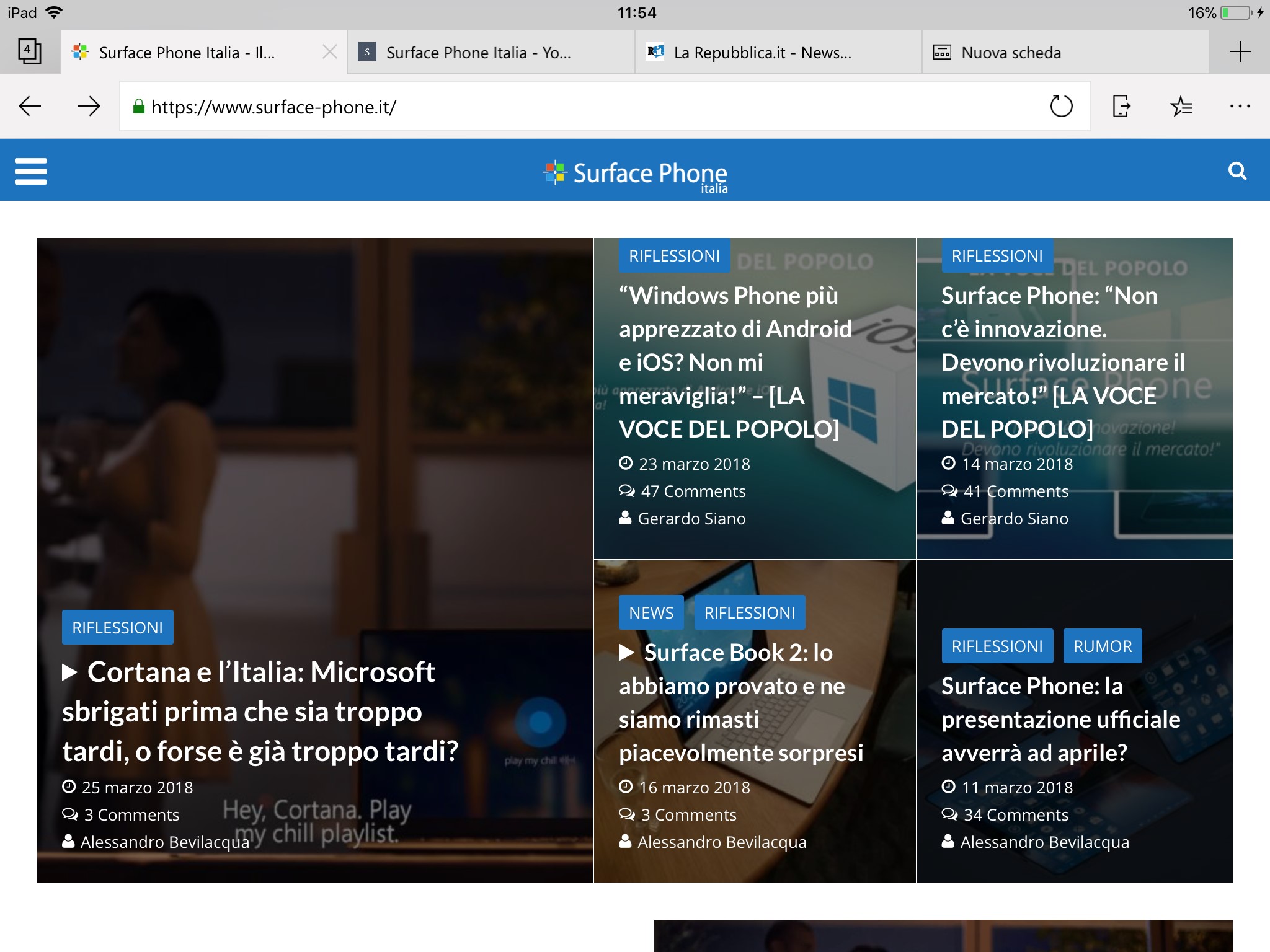Viewport: 1270px width, 952px height.
Task: Click the date 11 marzo 2018
Action: point(1017,788)
